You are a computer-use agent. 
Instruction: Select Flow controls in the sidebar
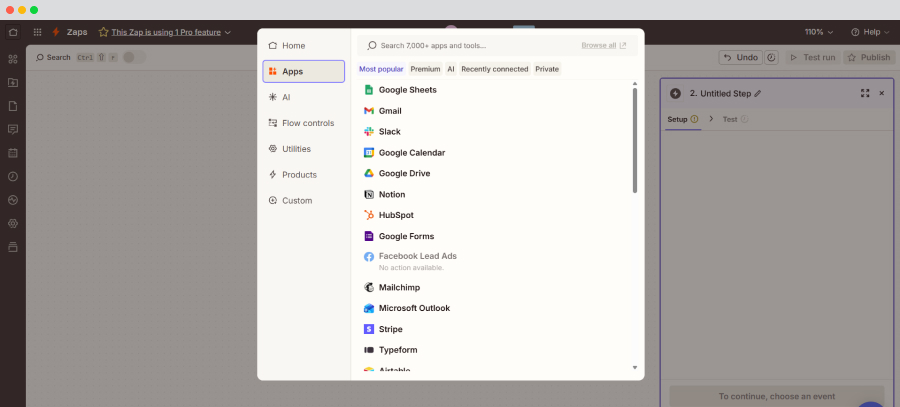[307, 123]
